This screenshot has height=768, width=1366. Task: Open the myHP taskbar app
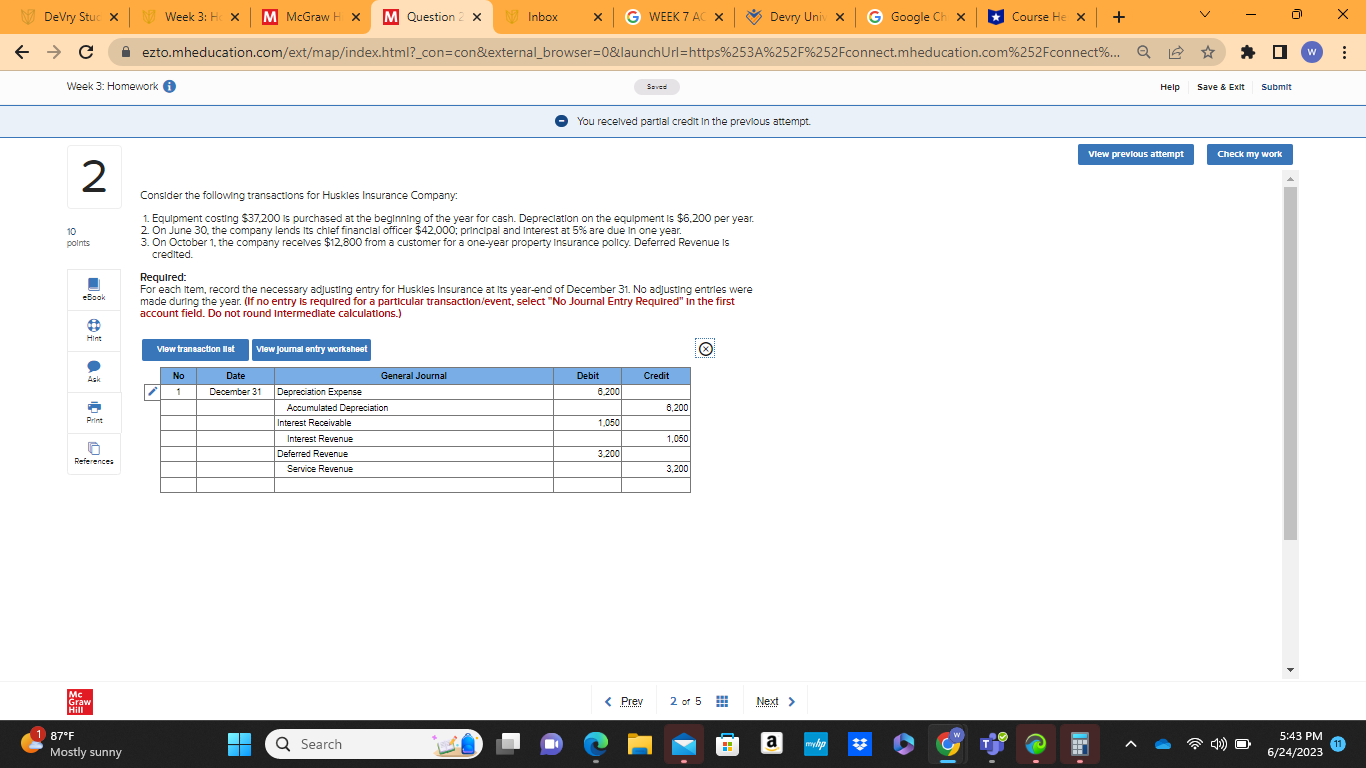click(x=815, y=745)
